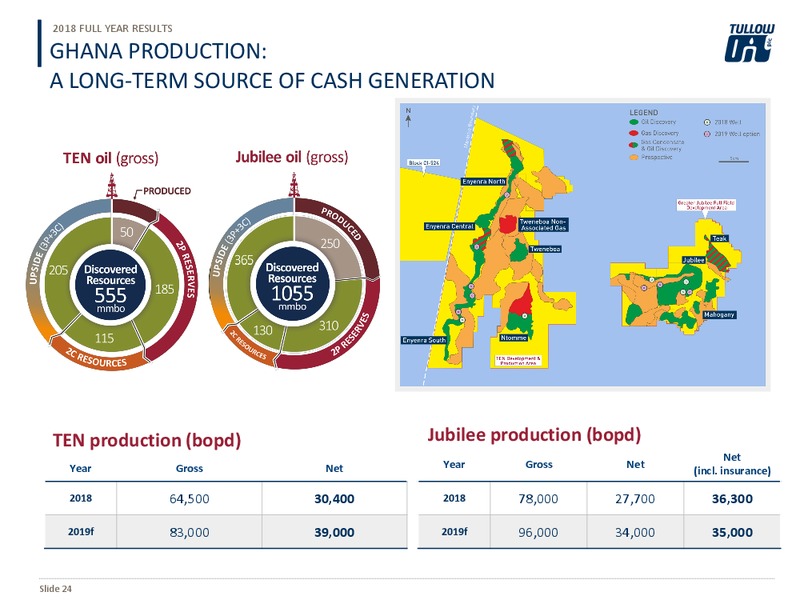800x600 pixels.
Task: Click the '2019f' row label in Jubilee table
Action: pyautogui.click(x=454, y=532)
